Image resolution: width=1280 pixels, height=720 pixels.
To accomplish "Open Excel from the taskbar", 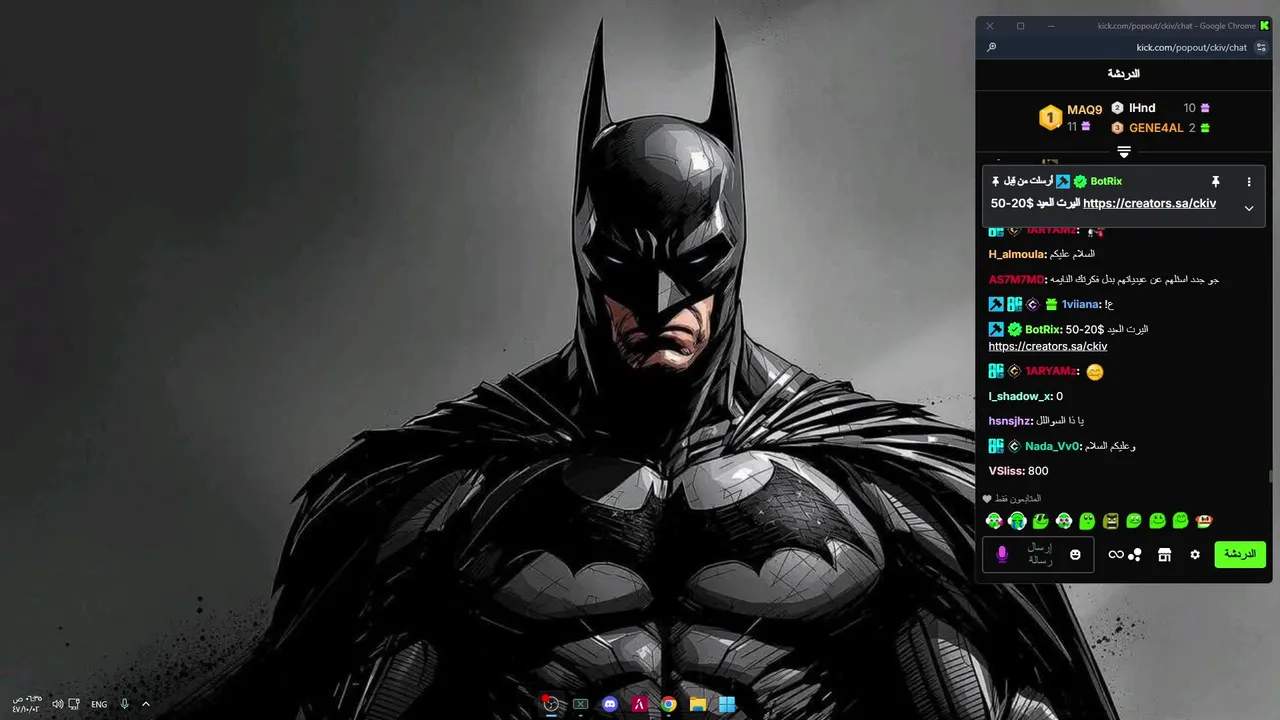I will coord(580,704).
